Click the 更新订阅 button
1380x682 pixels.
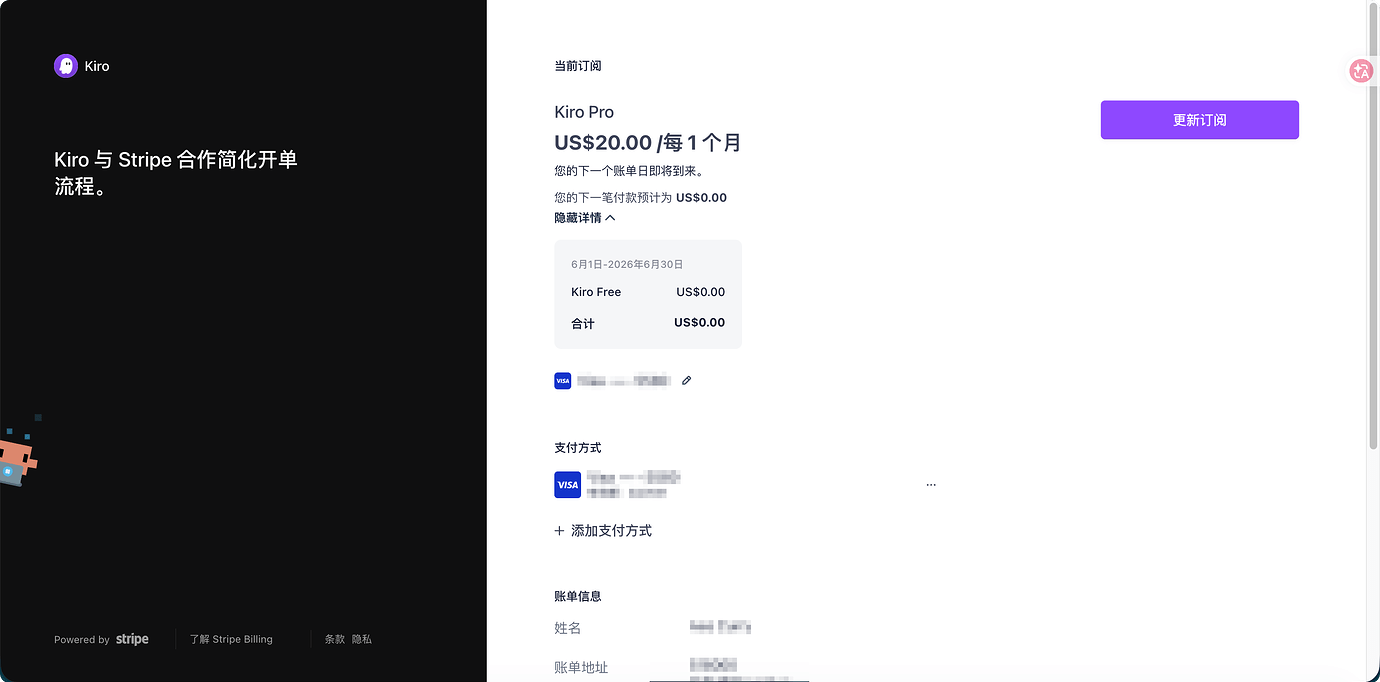pyautogui.click(x=1200, y=120)
